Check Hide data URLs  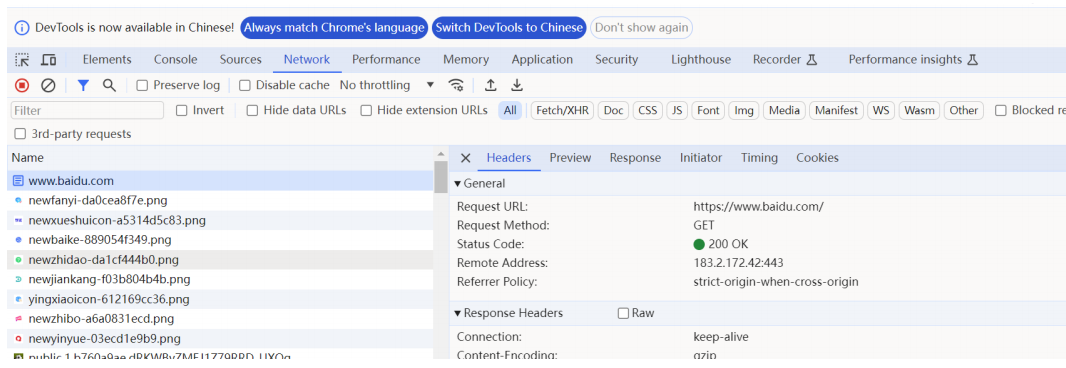(x=252, y=110)
